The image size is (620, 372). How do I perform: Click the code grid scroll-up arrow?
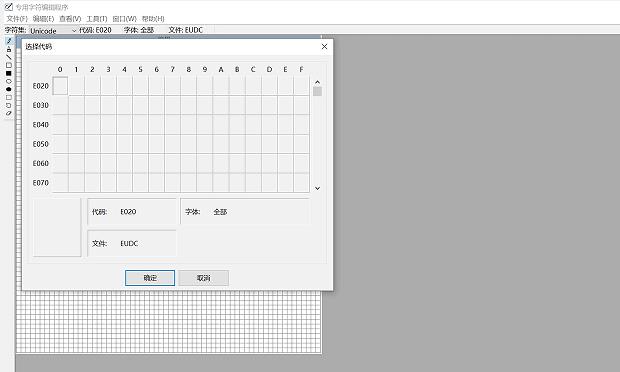point(318,82)
